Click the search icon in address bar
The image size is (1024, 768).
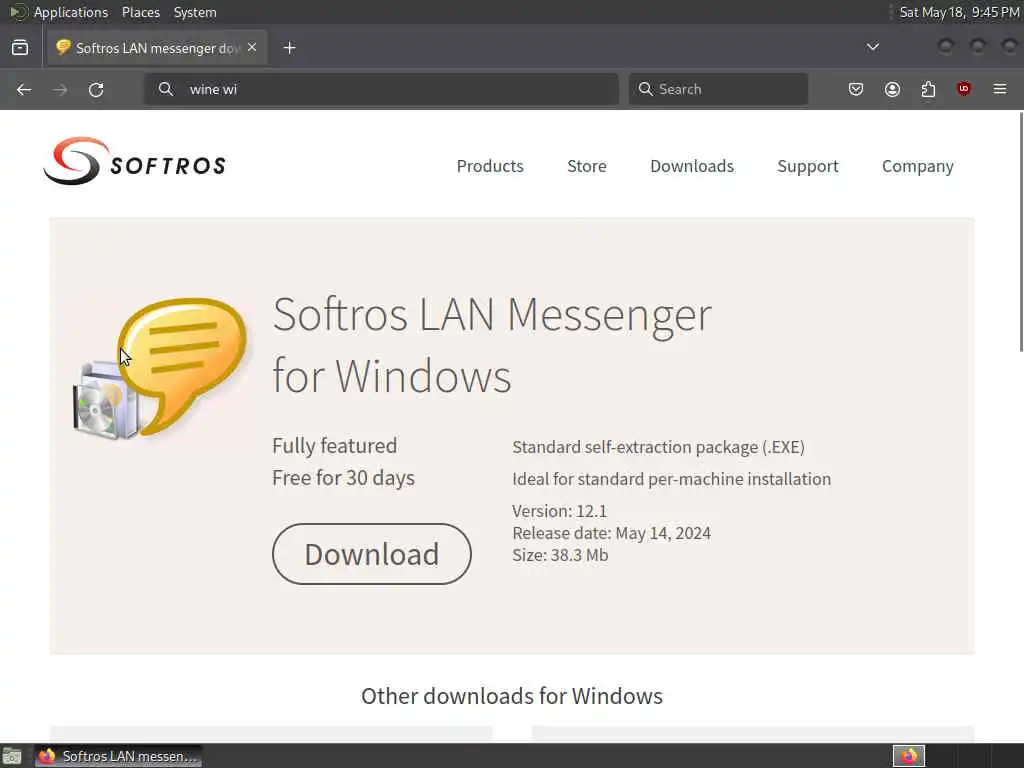pyautogui.click(x=166, y=89)
